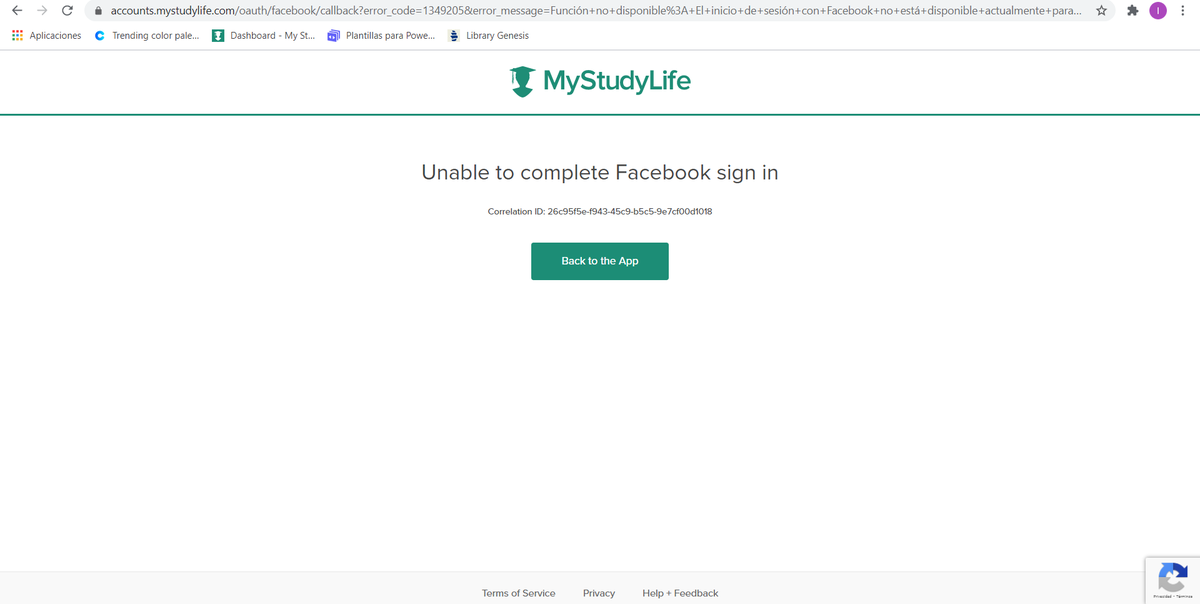Open the Plantillas para Powe... bookmark

[381, 35]
